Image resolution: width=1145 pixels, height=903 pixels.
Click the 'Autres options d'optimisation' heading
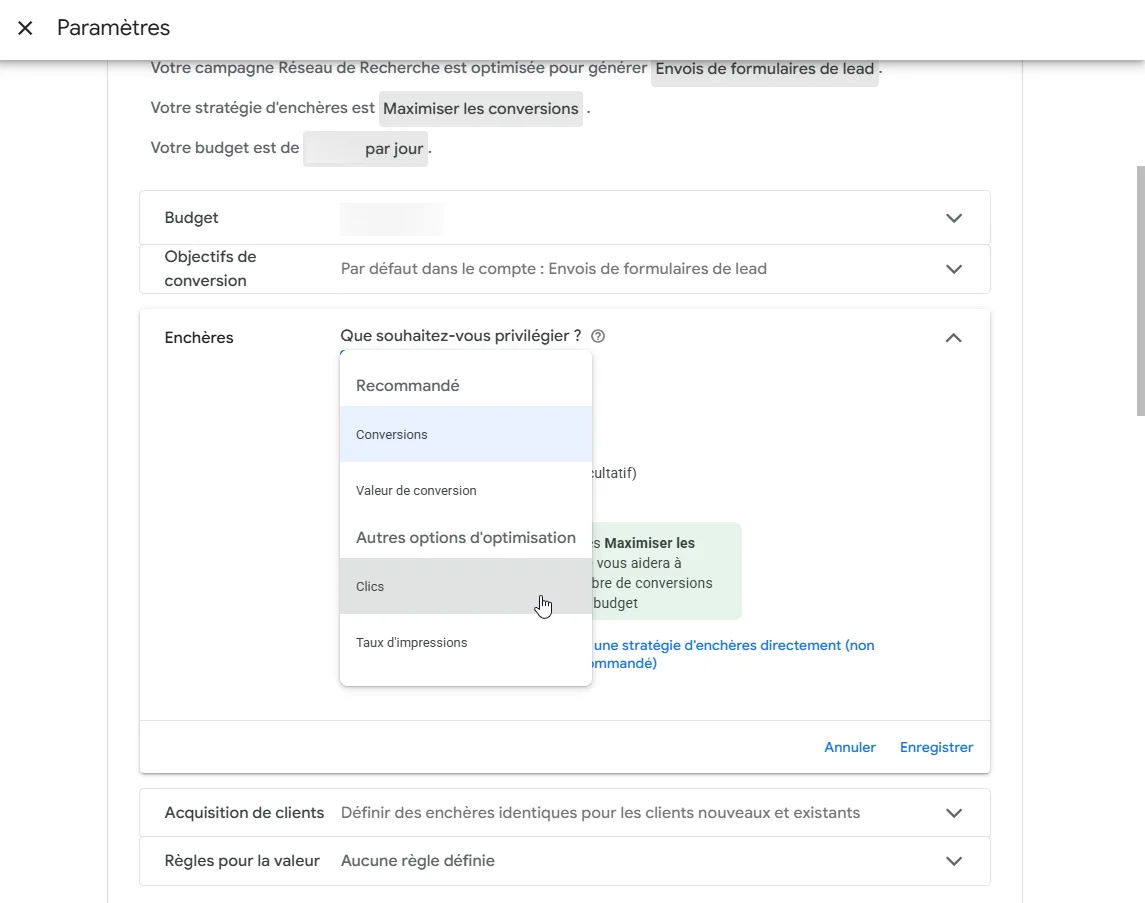point(466,538)
